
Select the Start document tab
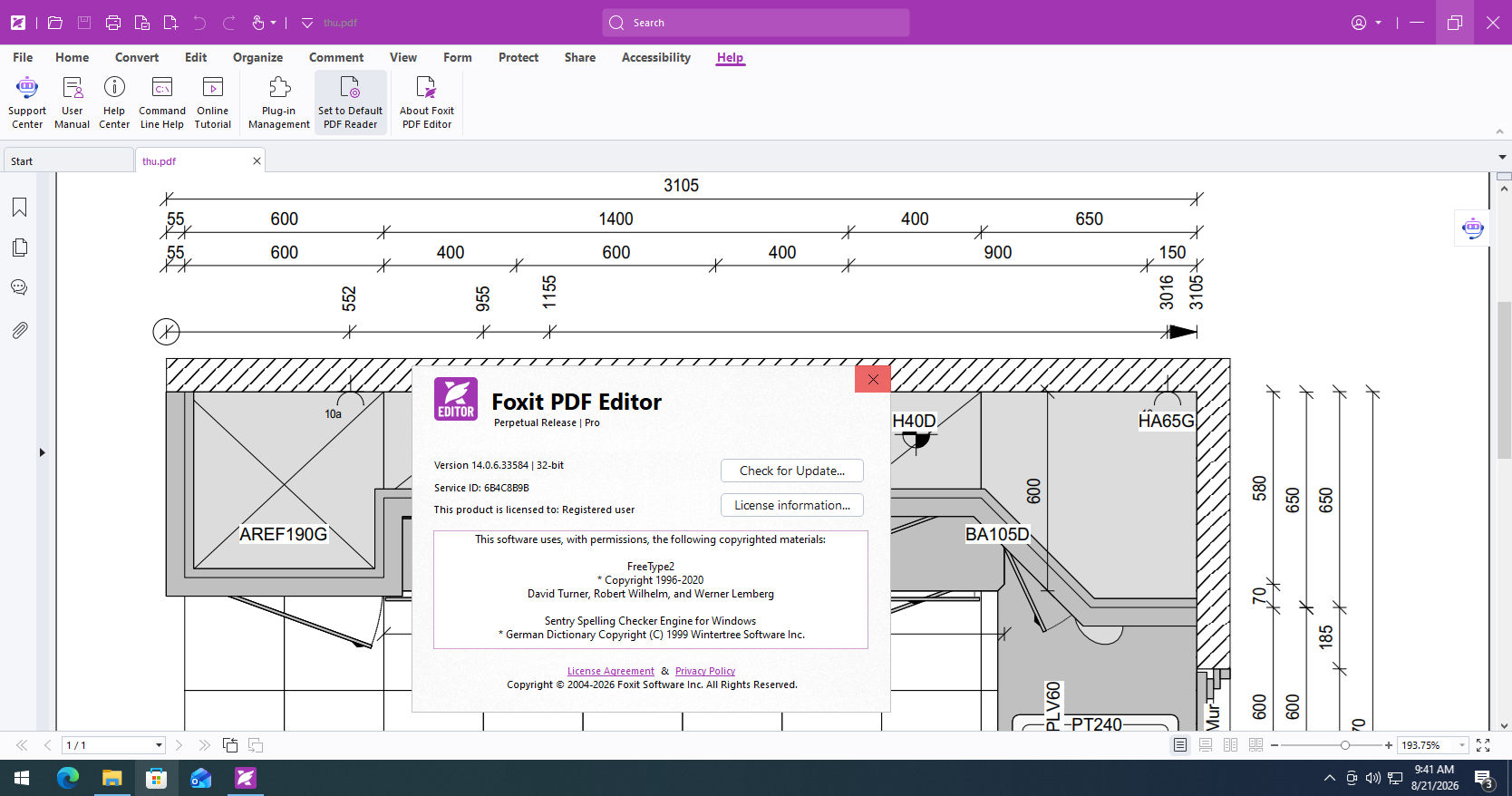coord(68,160)
